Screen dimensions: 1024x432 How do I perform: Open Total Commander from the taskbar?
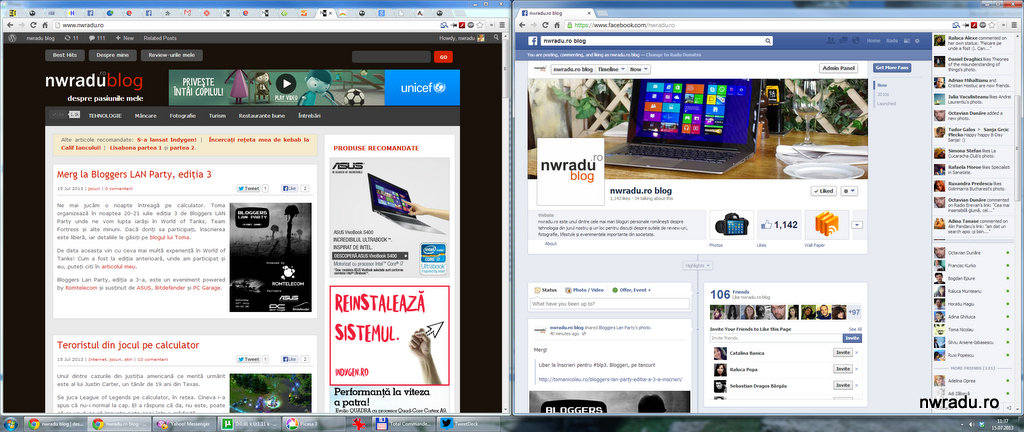click(402, 424)
